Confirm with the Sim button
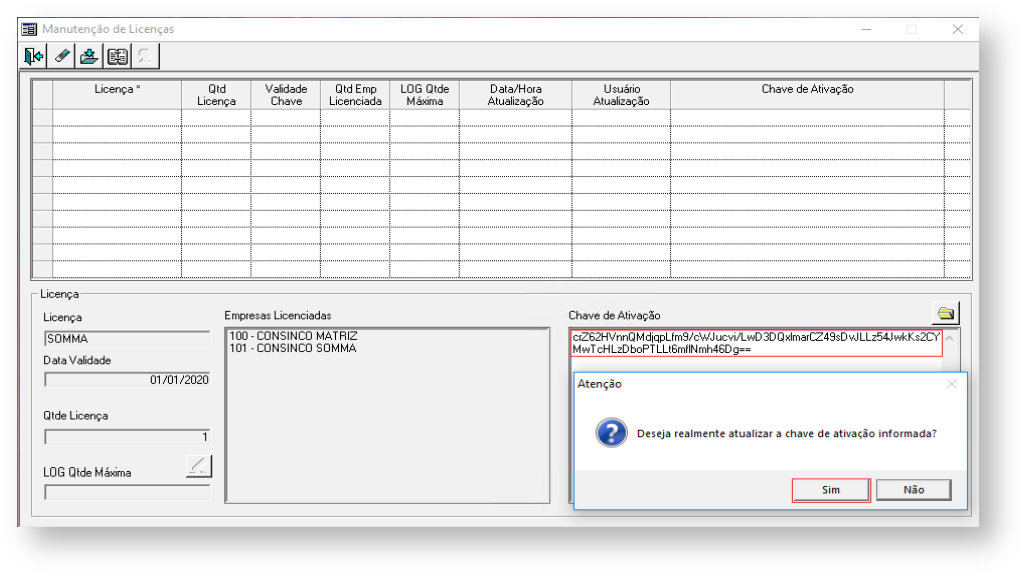The width and height of the screenshot is (1027, 575). tap(831, 490)
